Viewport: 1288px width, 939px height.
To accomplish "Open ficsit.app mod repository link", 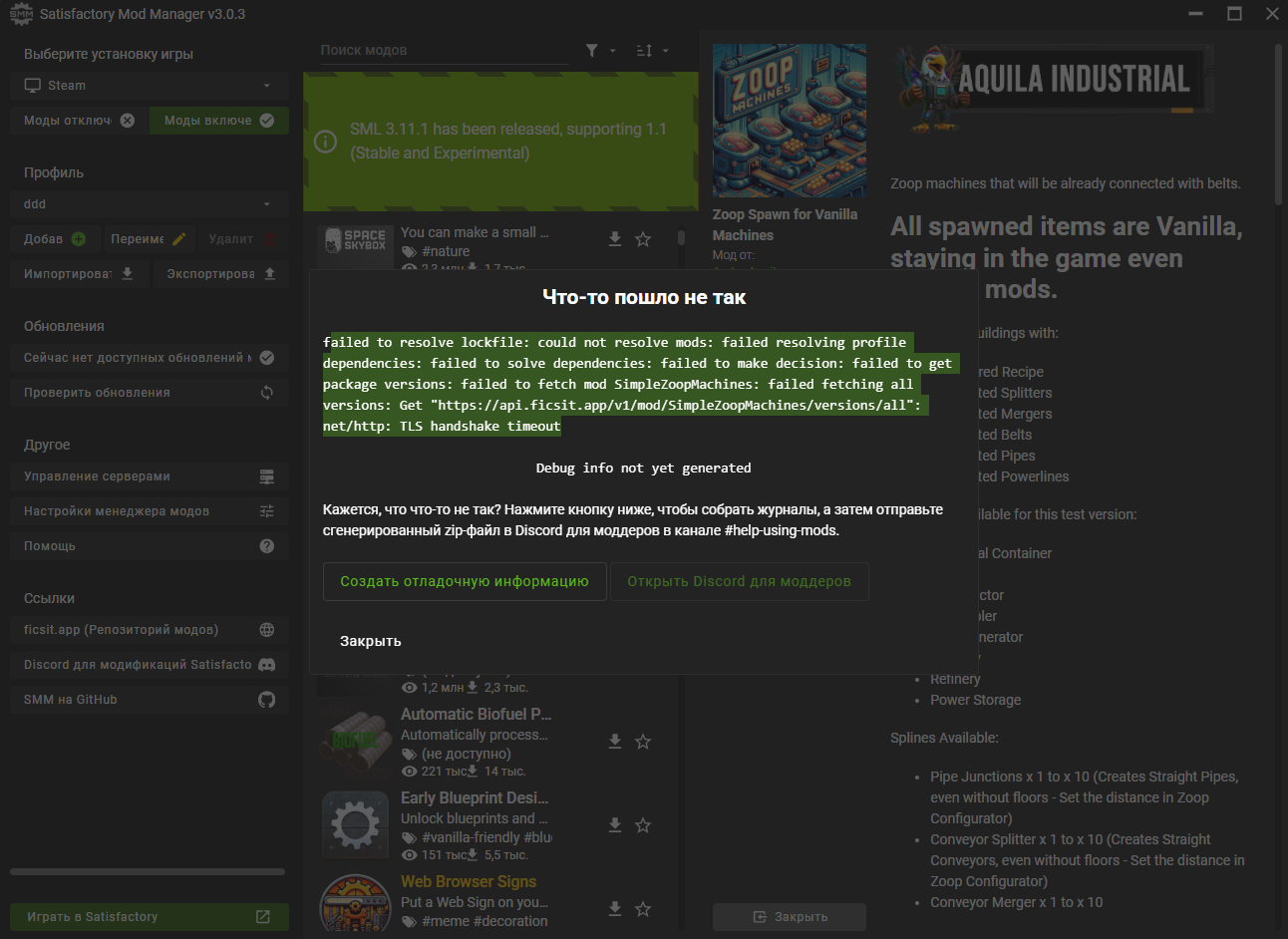I will click(150, 630).
